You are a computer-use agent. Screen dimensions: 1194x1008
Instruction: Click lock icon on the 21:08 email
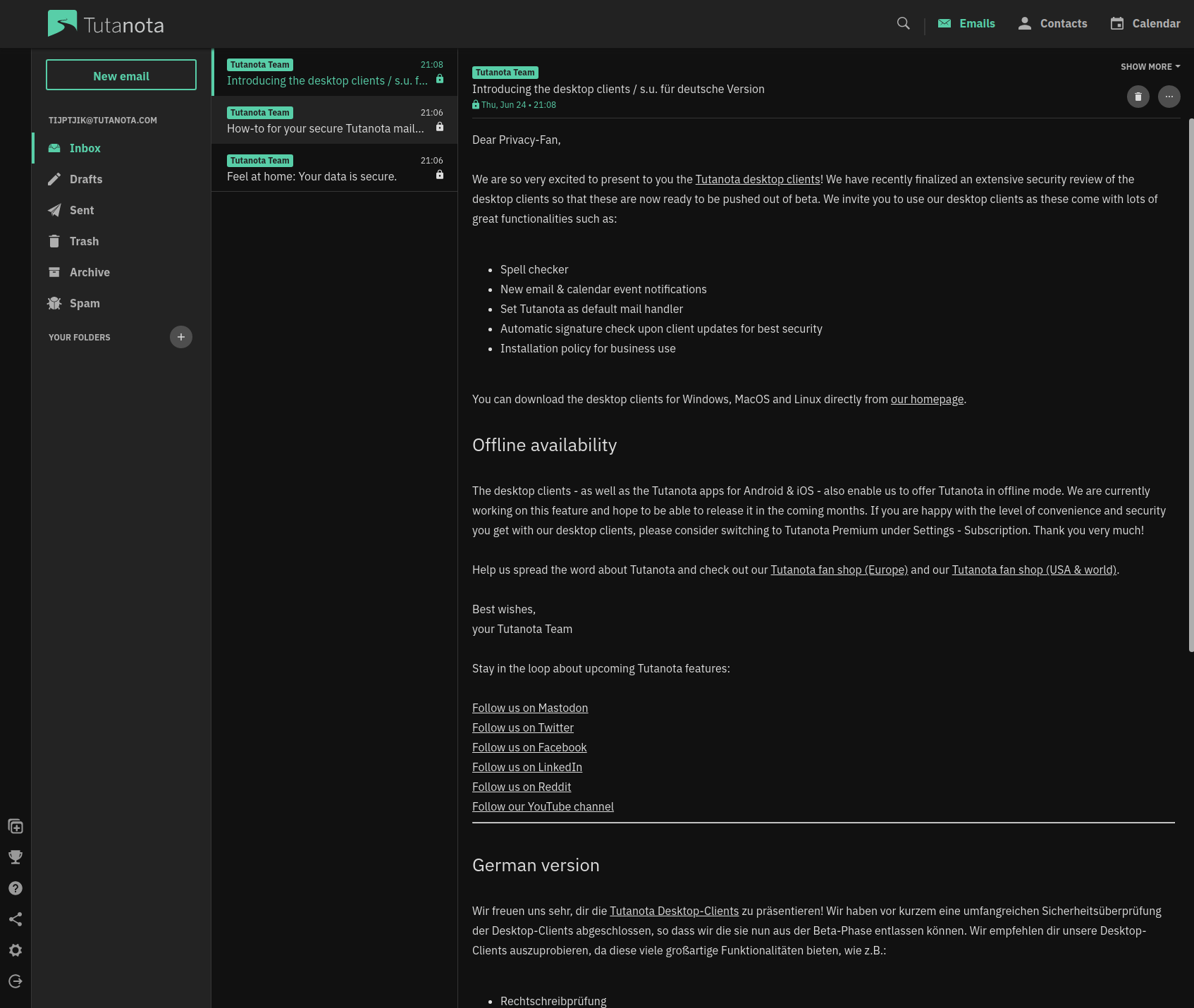[x=440, y=79]
